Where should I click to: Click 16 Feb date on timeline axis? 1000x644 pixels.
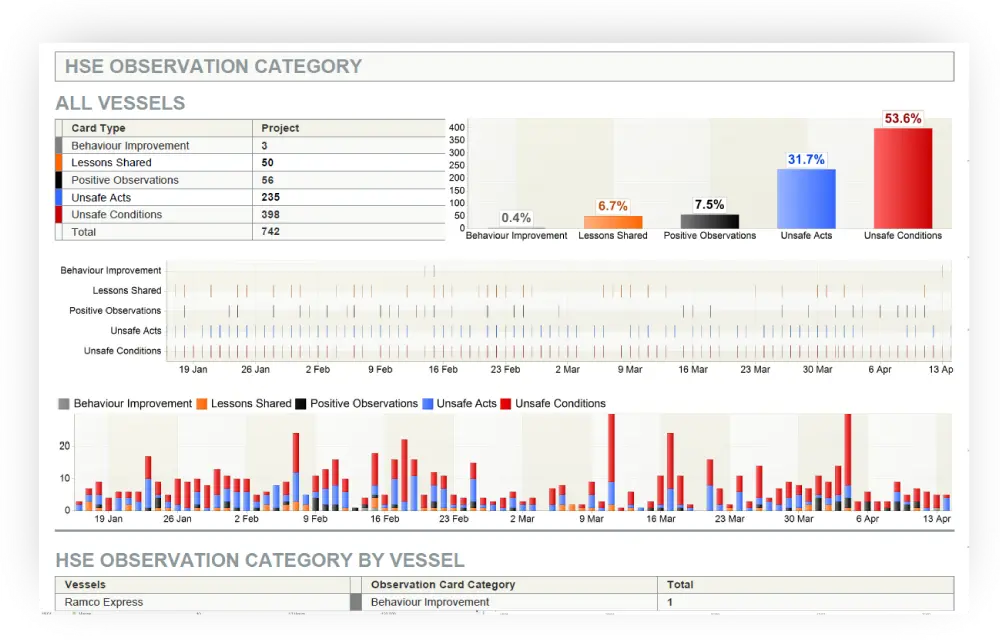443,369
